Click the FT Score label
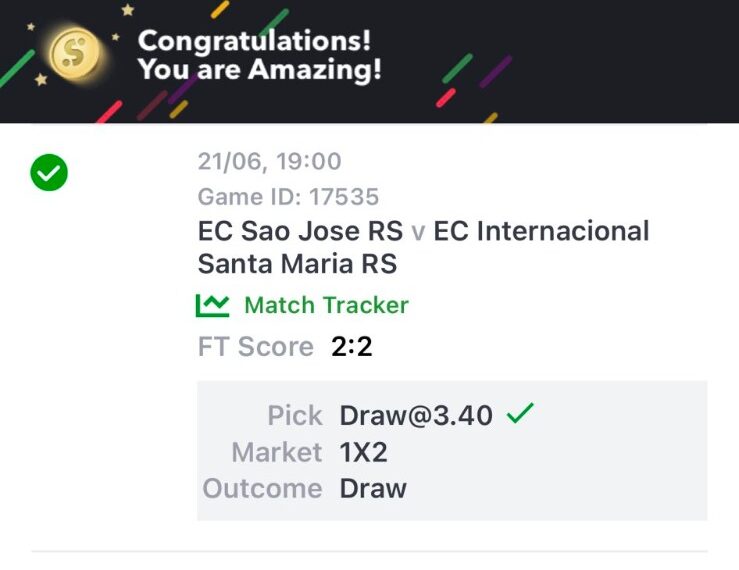Screen dimensions: 739x570 (256, 347)
